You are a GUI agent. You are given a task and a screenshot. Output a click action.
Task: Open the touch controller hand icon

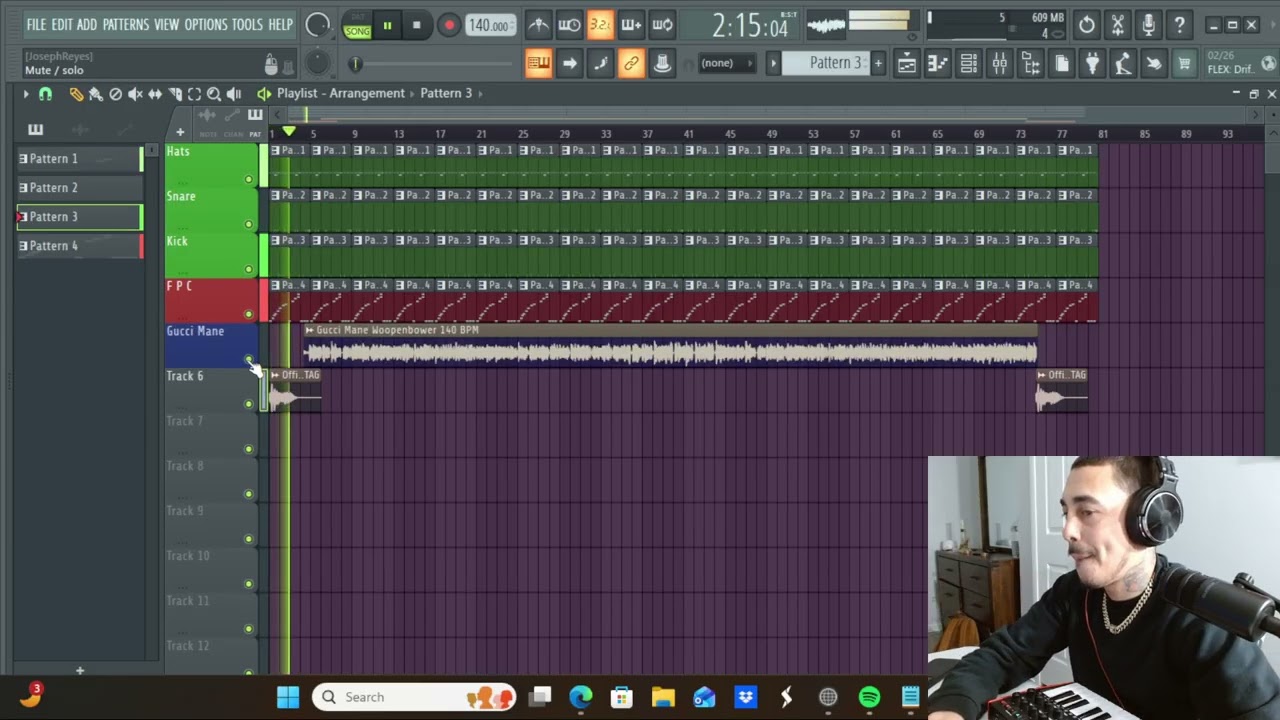[1154, 64]
